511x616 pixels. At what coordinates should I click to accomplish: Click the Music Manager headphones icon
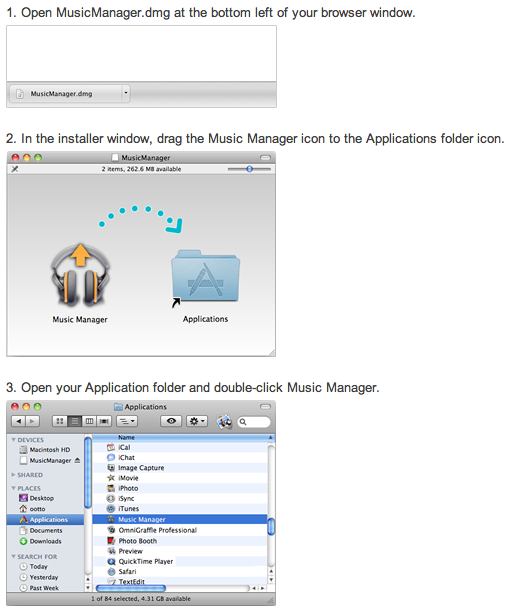pyautogui.click(x=80, y=275)
